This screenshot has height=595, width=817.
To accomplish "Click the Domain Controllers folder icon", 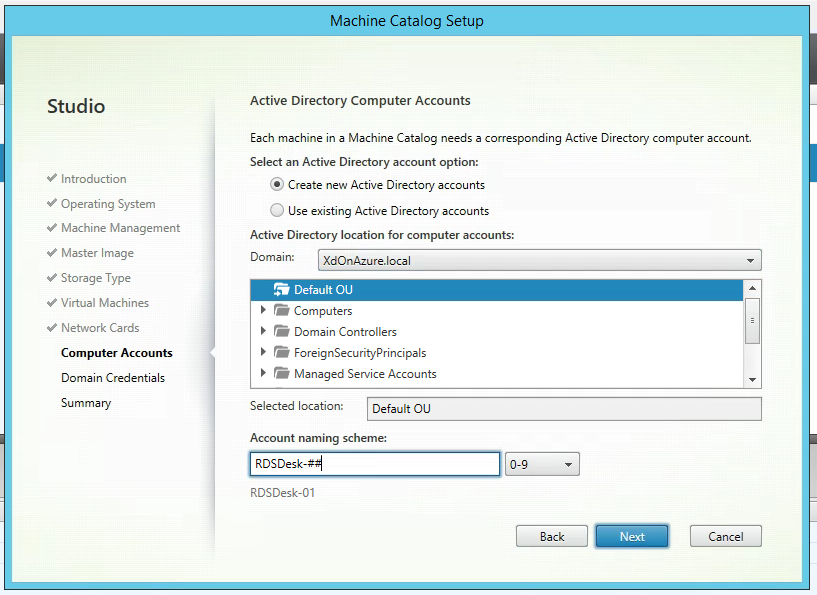I will pos(281,332).
